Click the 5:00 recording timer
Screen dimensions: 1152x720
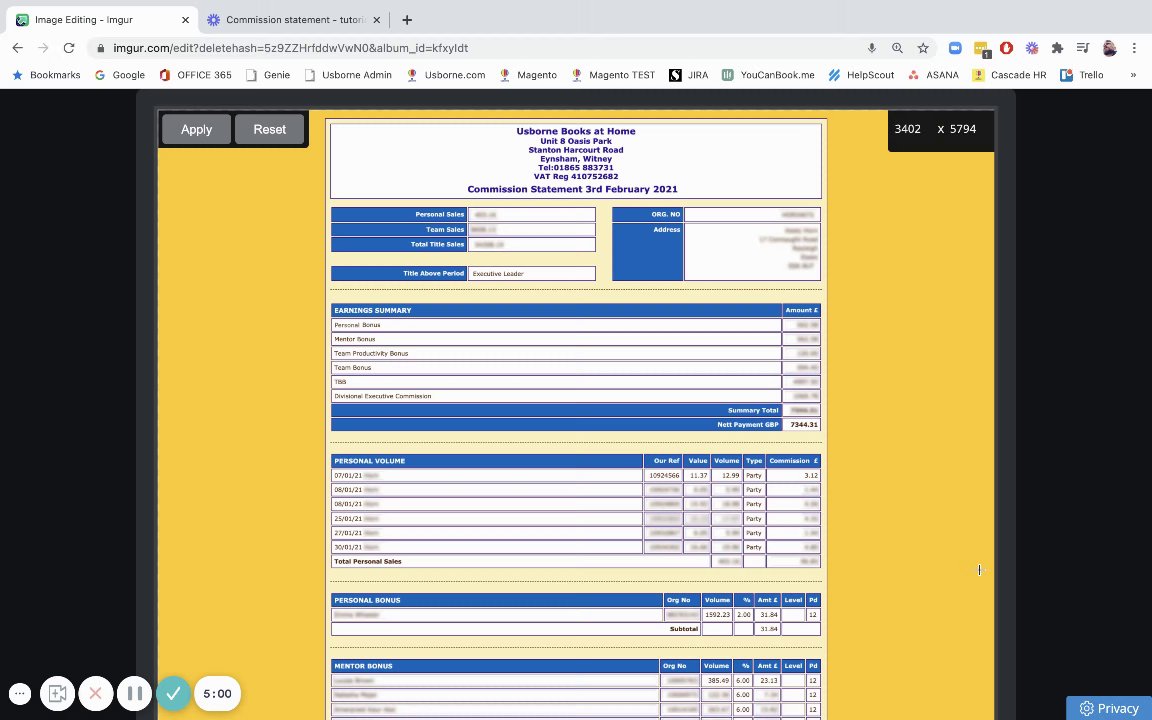(x=217, y=694)
